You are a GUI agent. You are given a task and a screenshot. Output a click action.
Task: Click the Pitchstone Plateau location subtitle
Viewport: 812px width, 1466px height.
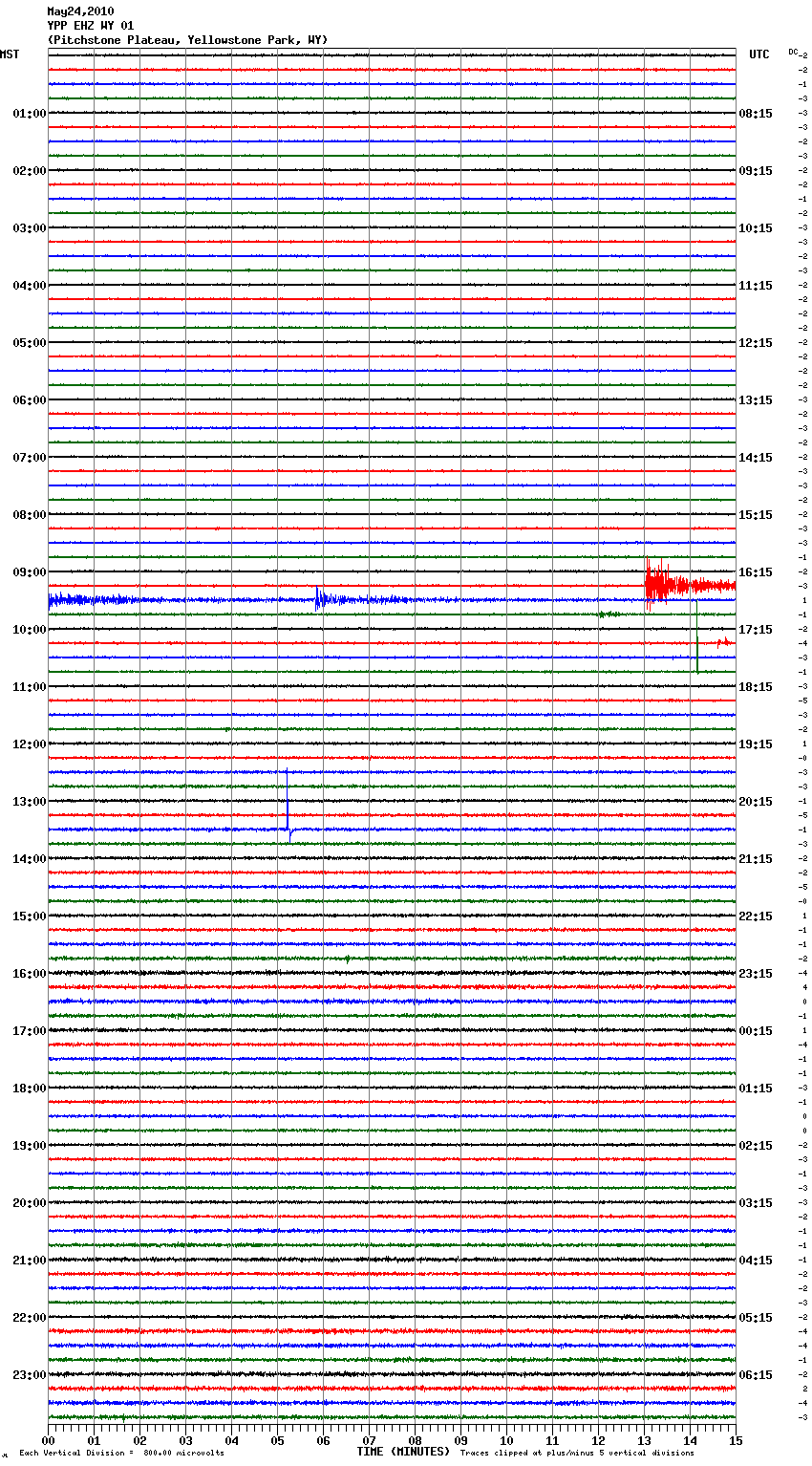click(x=187, y=40)
